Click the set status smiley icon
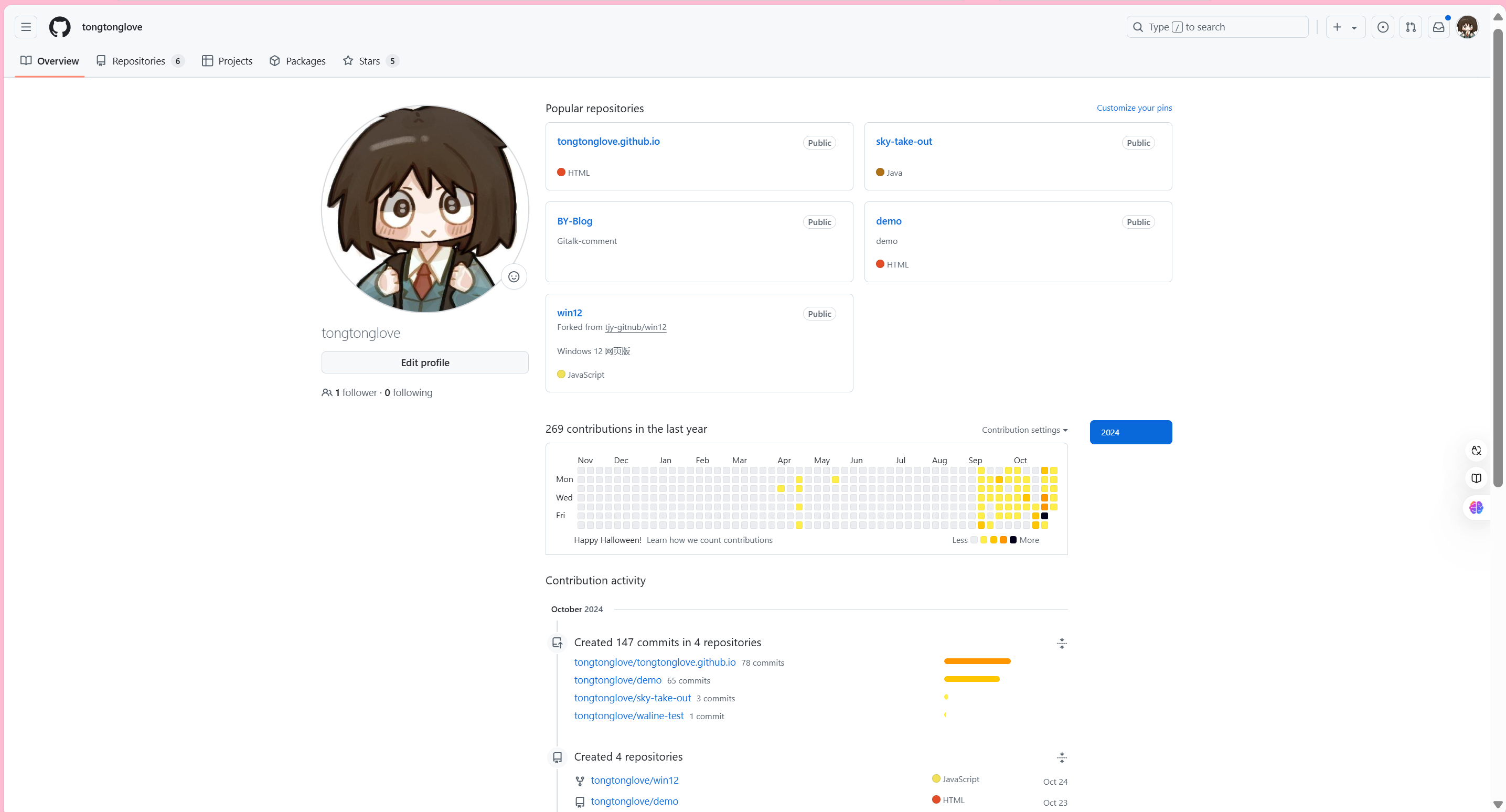 tap(514, 276)
